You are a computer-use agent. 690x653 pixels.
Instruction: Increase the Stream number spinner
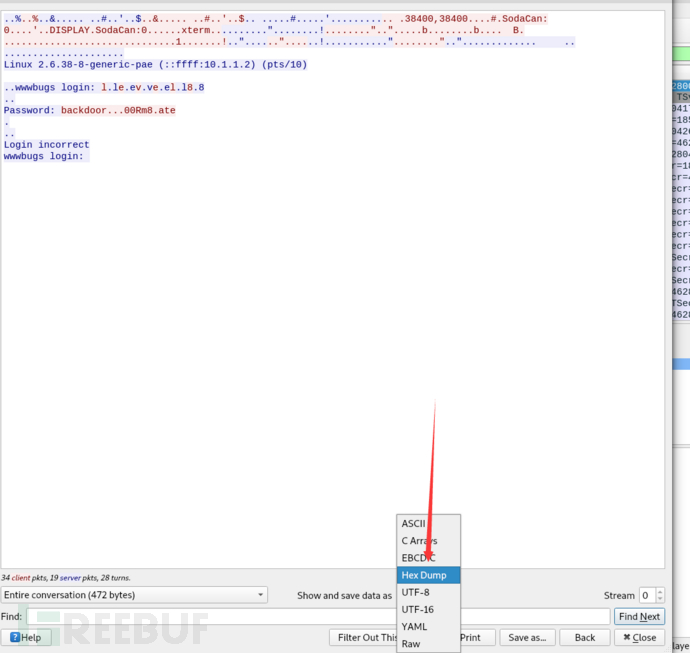coord(660,591)
